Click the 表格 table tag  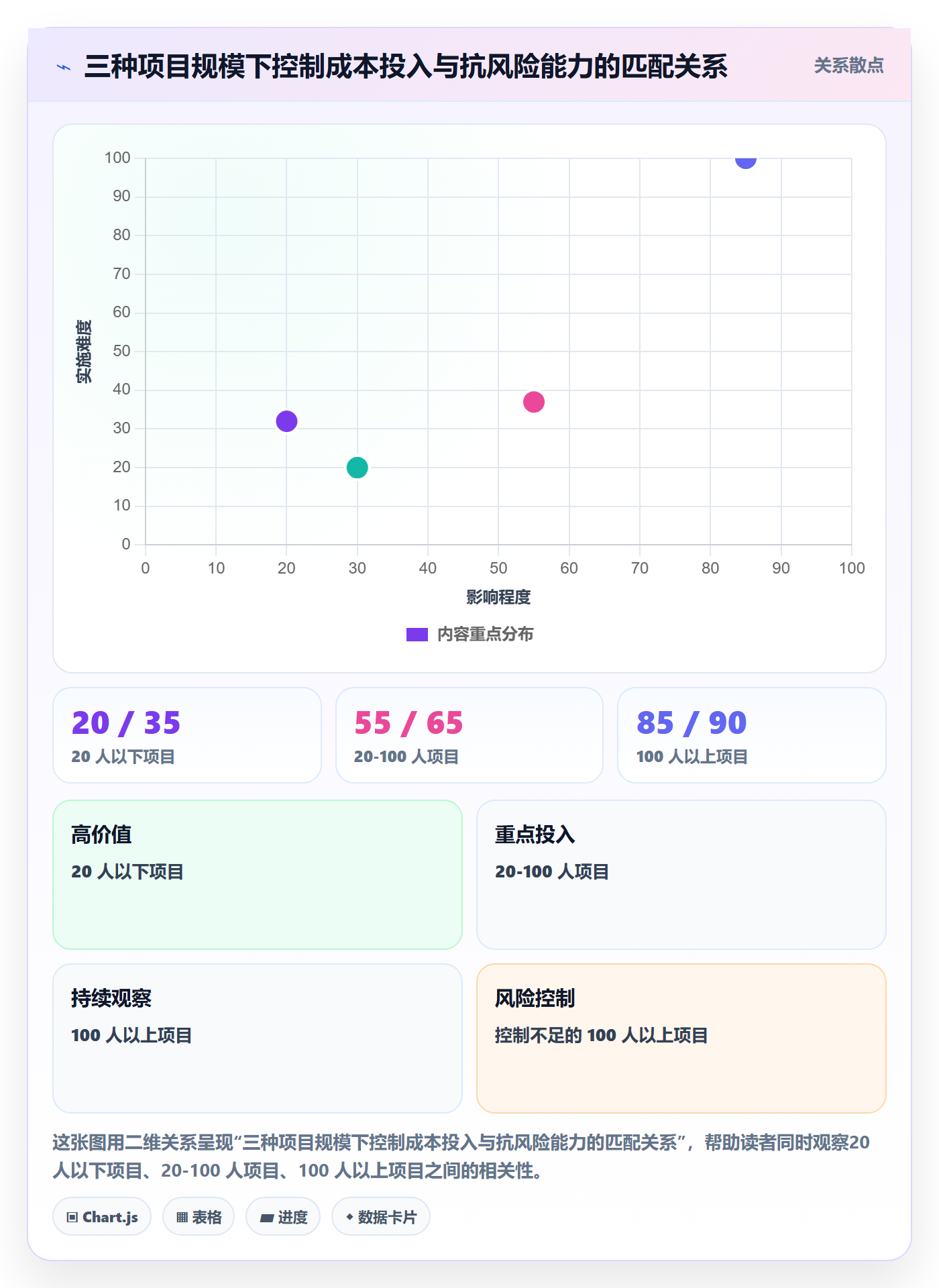click(x=199, y=1216)
